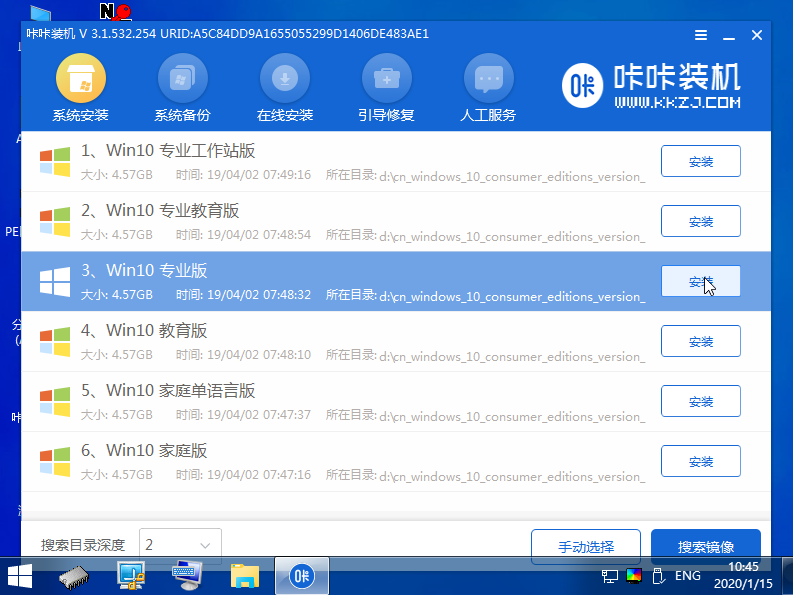Select the '1、Win10 专业工作站版' title
Screen dimensions: 793x596
point(168,151)
